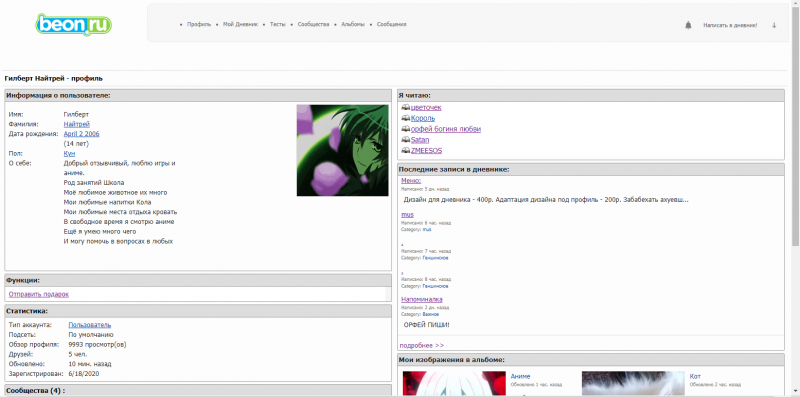Open the mus diary entry title

407,215
